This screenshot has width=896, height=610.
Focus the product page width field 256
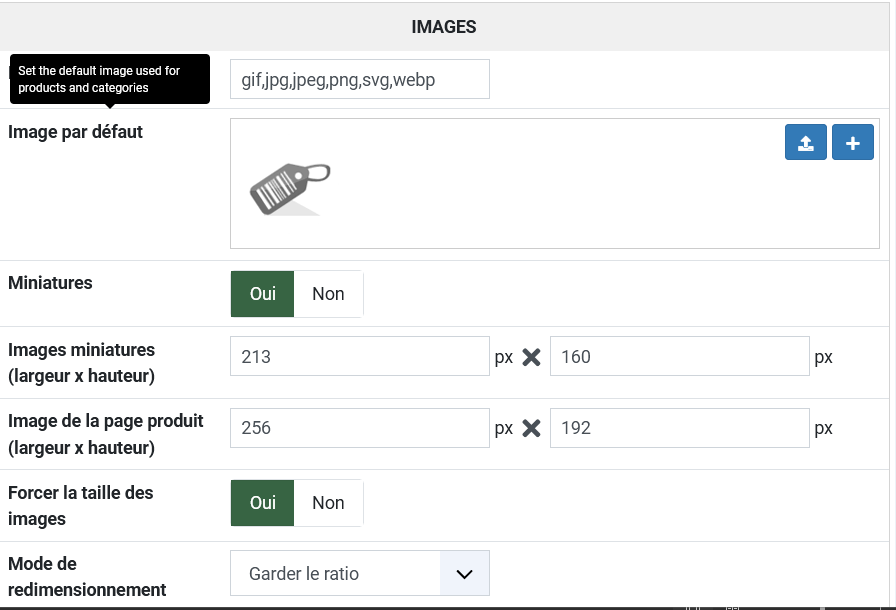(359, 428)
